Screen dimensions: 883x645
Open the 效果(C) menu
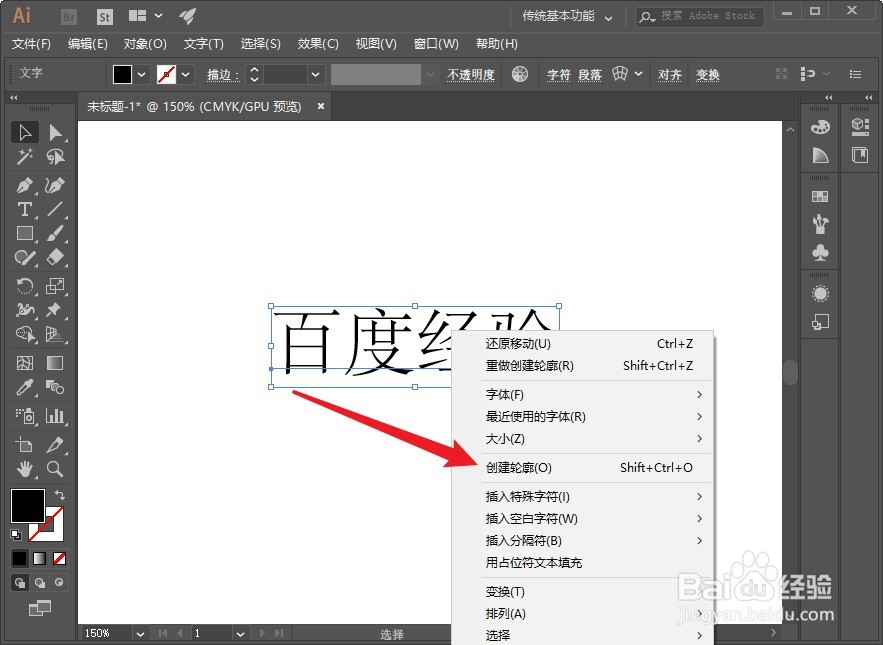(318, 44)
